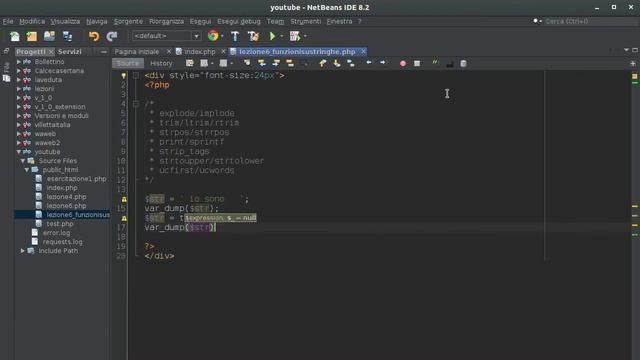
Task: Click the New Project toolbar icon
Action: tap(32, 36)
